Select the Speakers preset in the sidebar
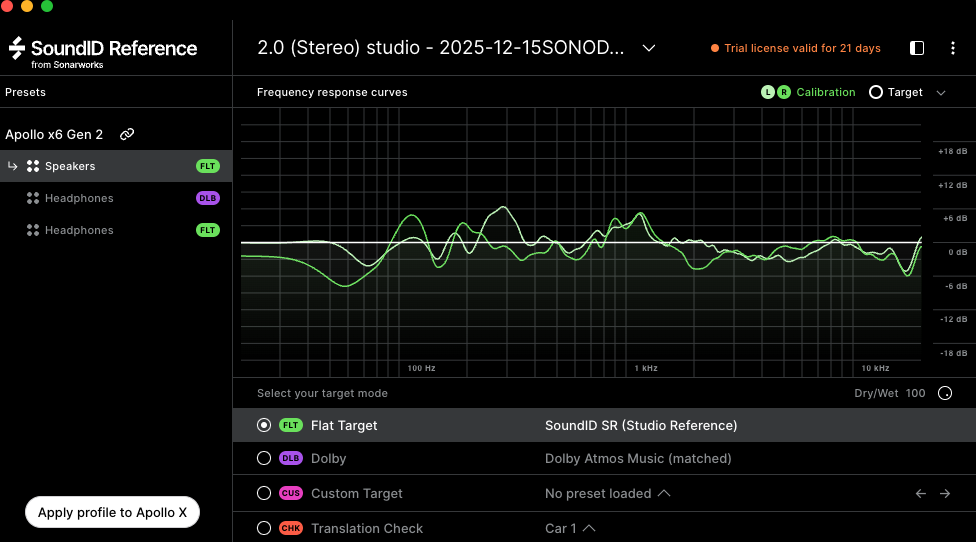This screenshot has height=542, width=976. tap(70, 166)
